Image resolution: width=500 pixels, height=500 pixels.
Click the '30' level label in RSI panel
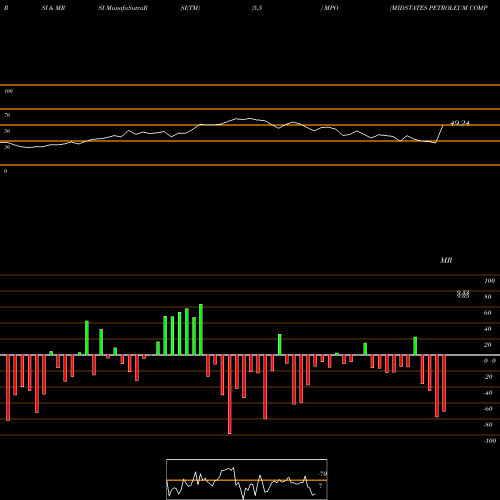[x=7, y=147]
